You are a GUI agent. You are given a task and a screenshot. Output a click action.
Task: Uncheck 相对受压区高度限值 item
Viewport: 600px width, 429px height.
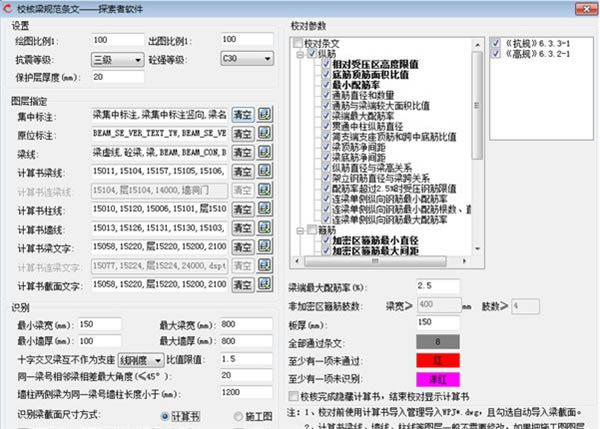point(326,64)
